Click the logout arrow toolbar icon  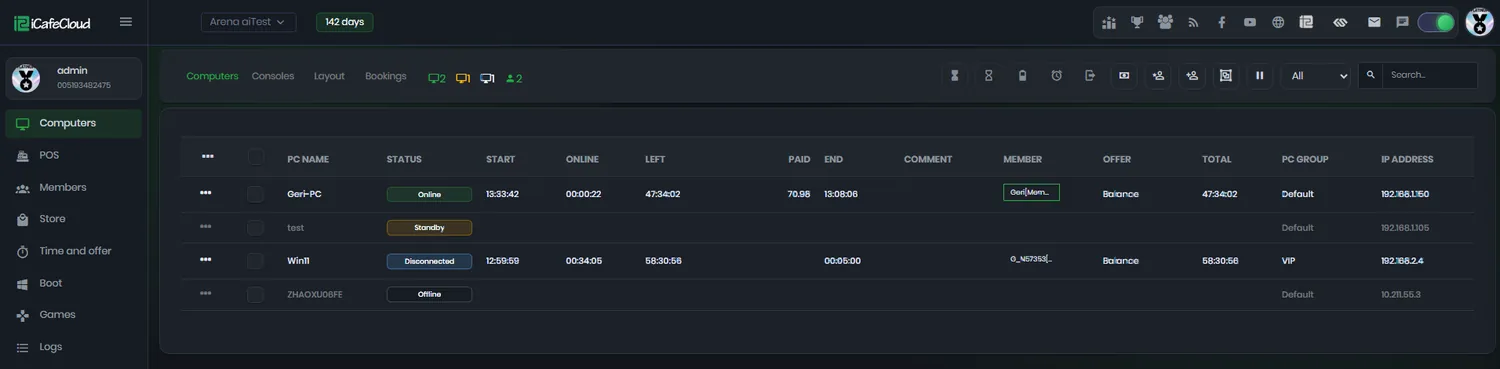1090,75
